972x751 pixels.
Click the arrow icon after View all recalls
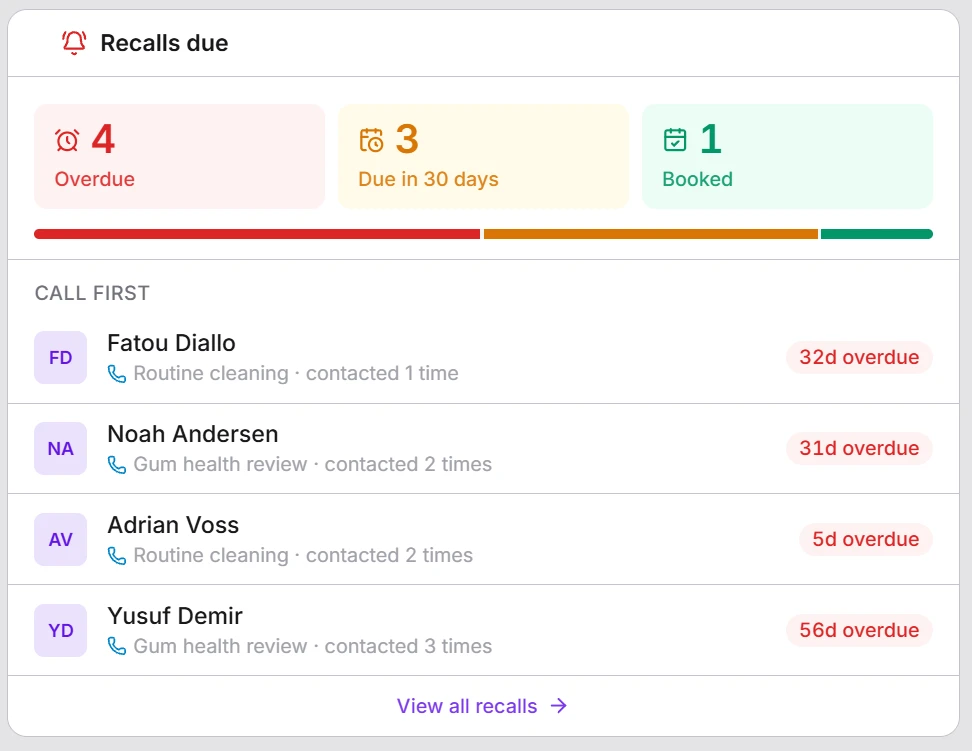pyautogui.click(x=559, y=706)
